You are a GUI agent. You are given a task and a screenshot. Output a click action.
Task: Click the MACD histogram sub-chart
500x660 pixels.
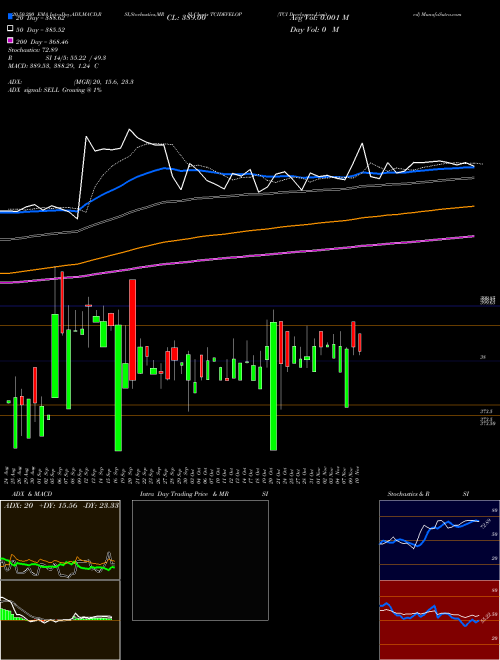tap(60, 620)
